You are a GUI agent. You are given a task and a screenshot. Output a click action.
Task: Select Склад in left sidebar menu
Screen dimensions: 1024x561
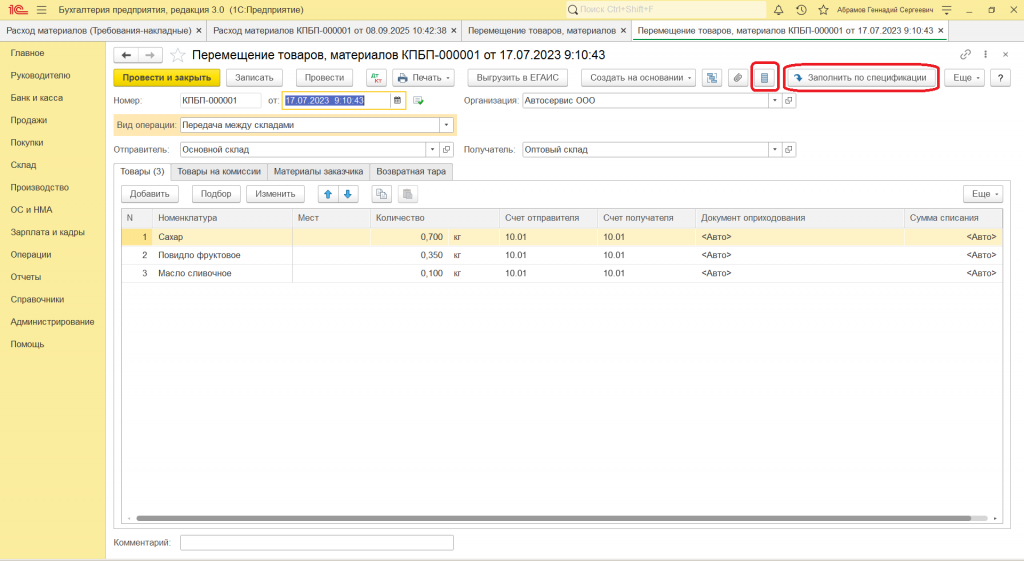pyautogui.click(x=23, y=165)
